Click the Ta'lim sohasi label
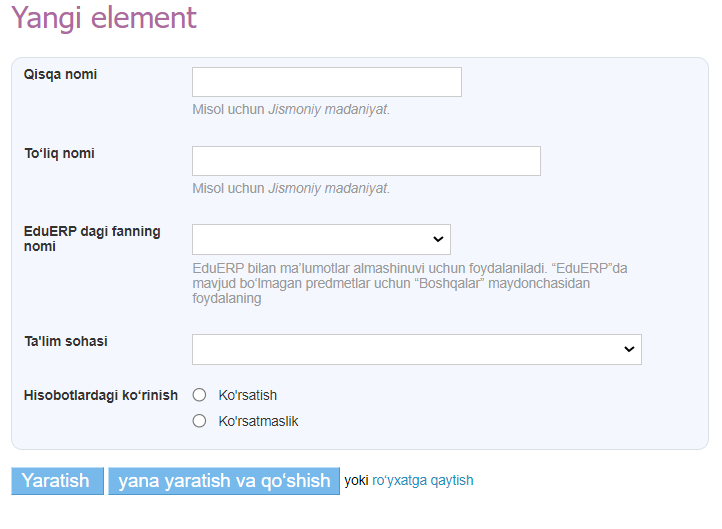Viewport: 722px width, 529px height. coord(65,341)
